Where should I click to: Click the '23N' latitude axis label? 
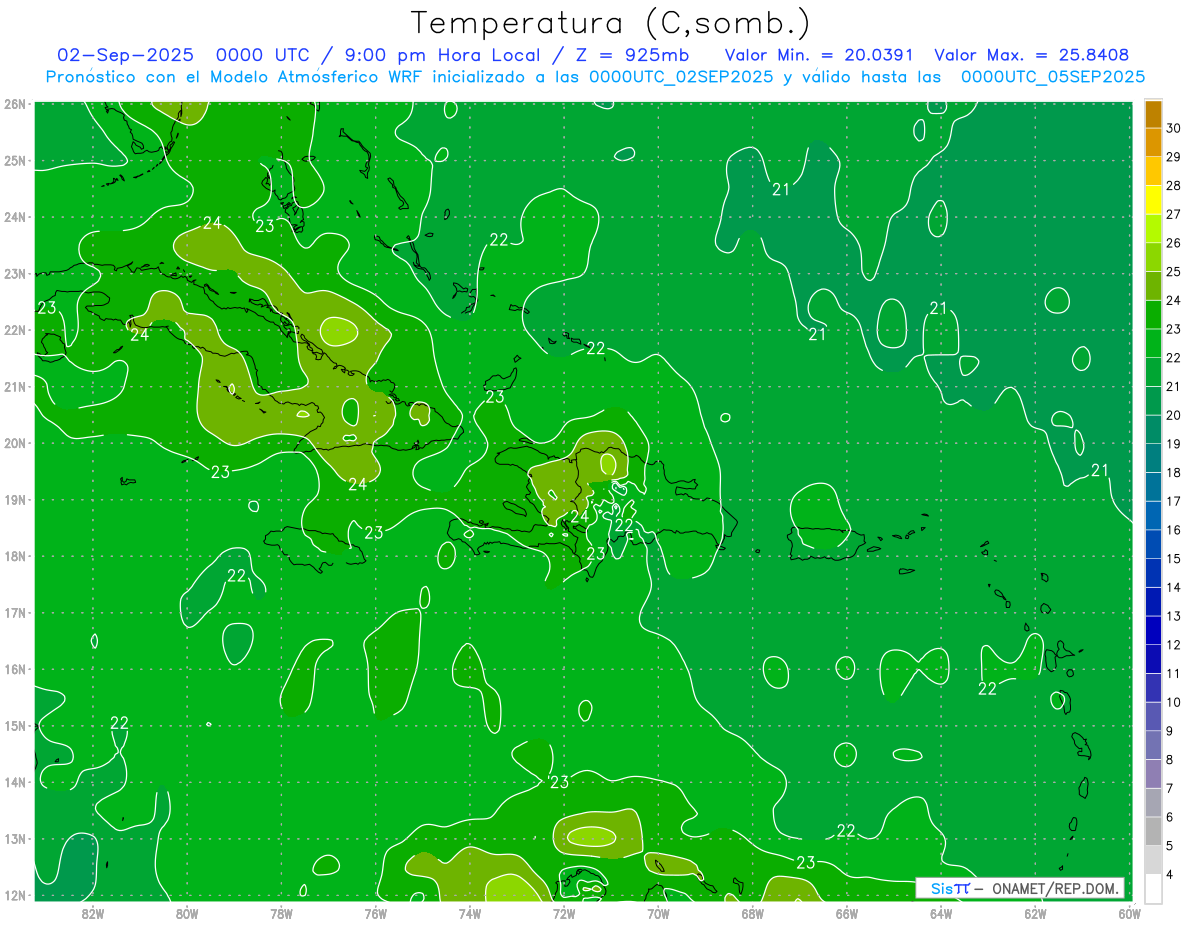pos(14,273)
